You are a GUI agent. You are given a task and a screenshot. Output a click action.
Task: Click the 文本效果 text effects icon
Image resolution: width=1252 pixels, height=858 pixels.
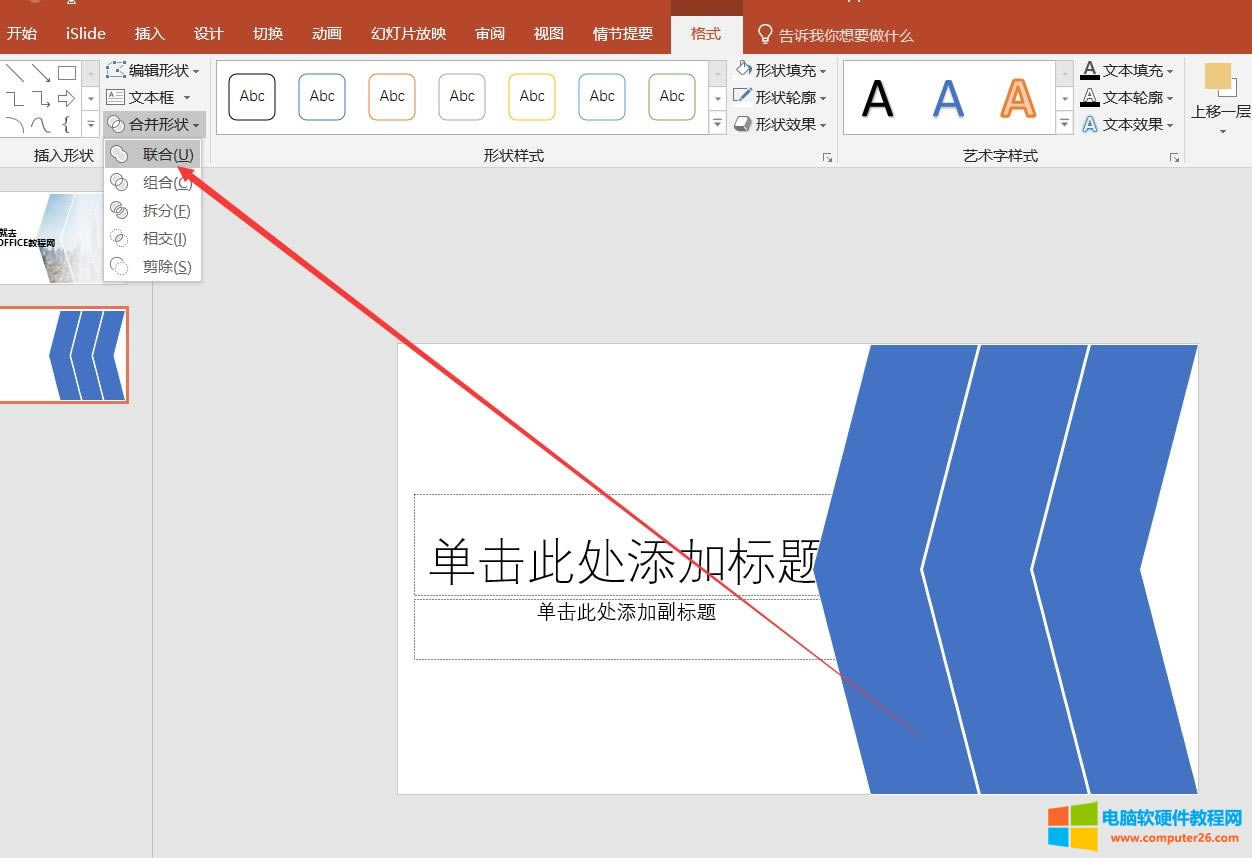(x=1089, y=124)
